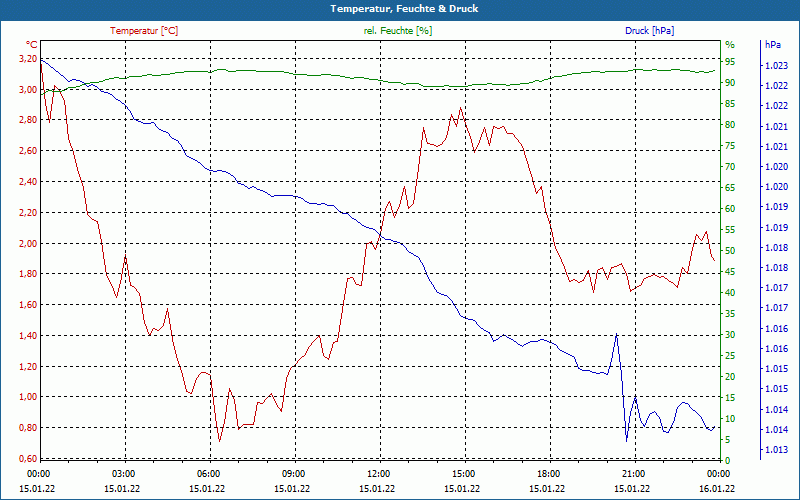
Task: Click the 2,80 temperature axis value
Action: point(28,120)
